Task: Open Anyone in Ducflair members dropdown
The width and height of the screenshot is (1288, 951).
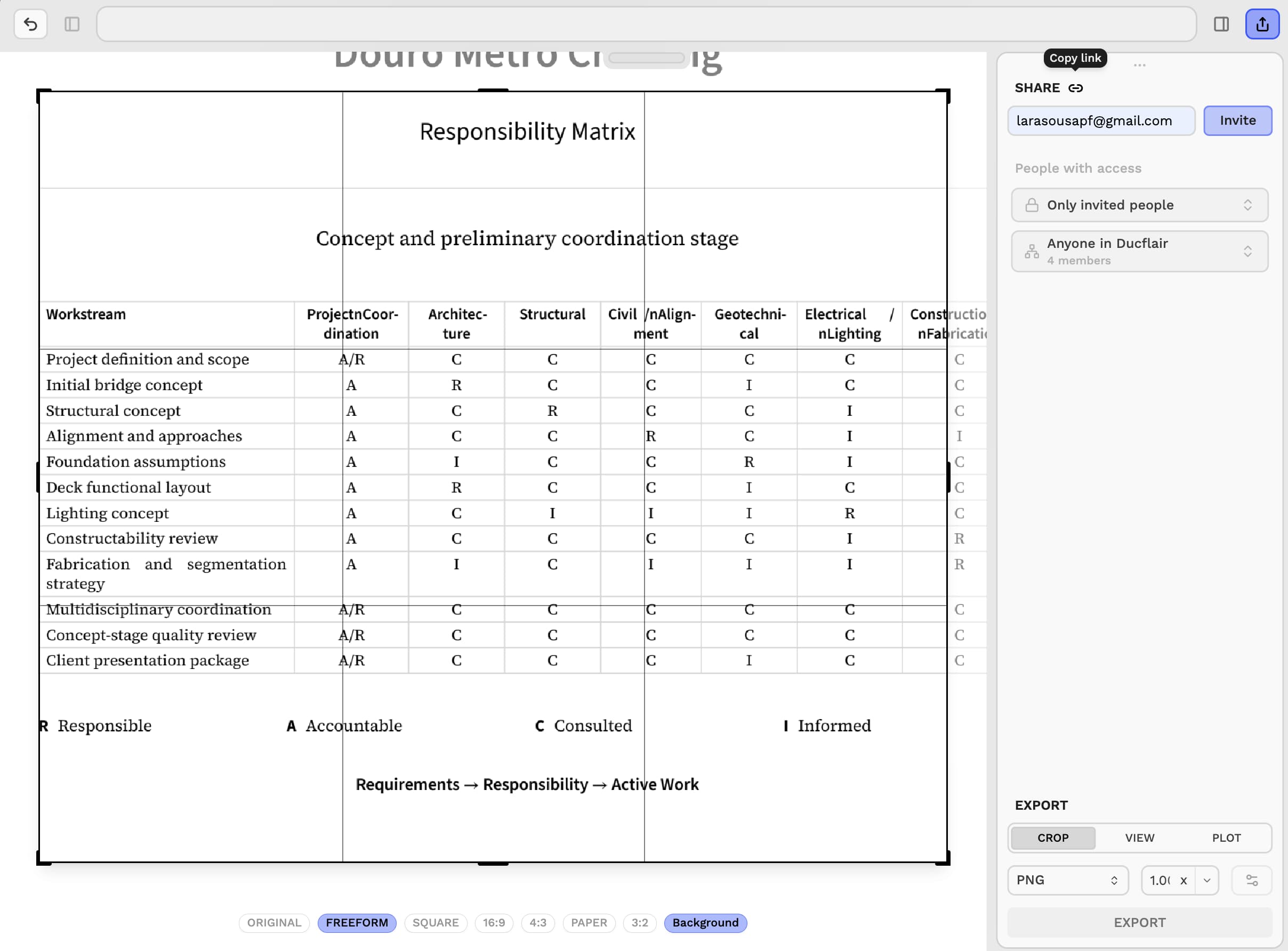Action: click(1139, 252)
